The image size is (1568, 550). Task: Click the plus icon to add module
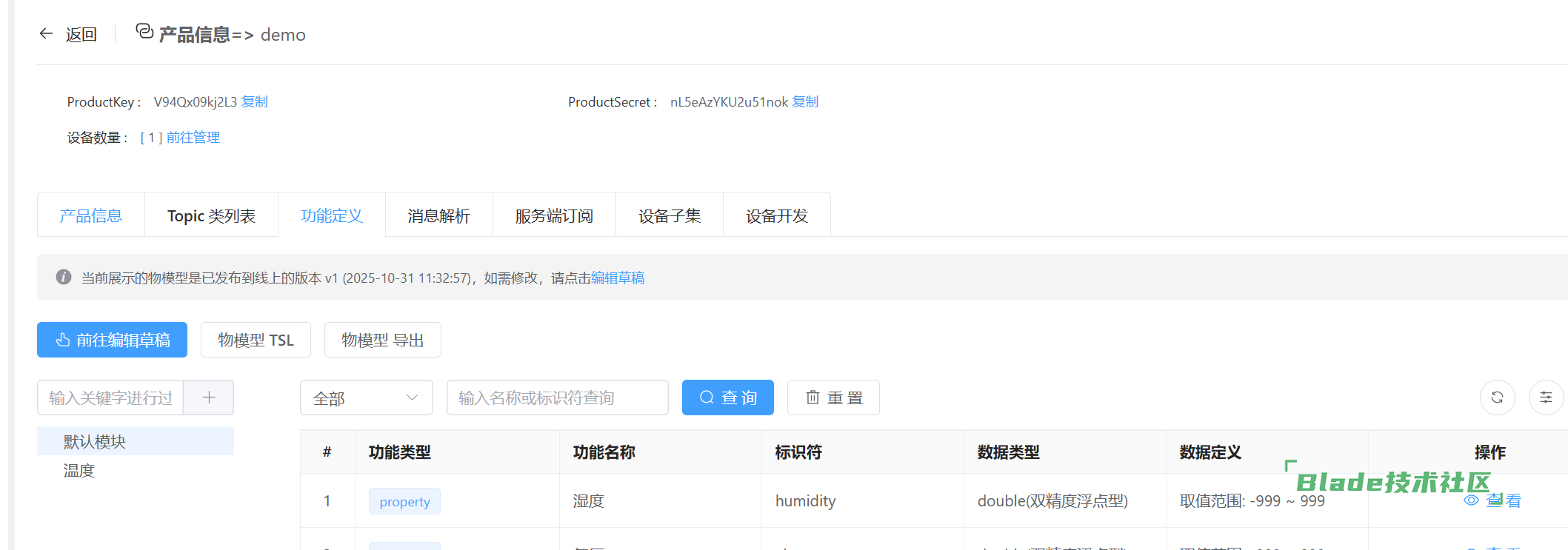[209, 398]
